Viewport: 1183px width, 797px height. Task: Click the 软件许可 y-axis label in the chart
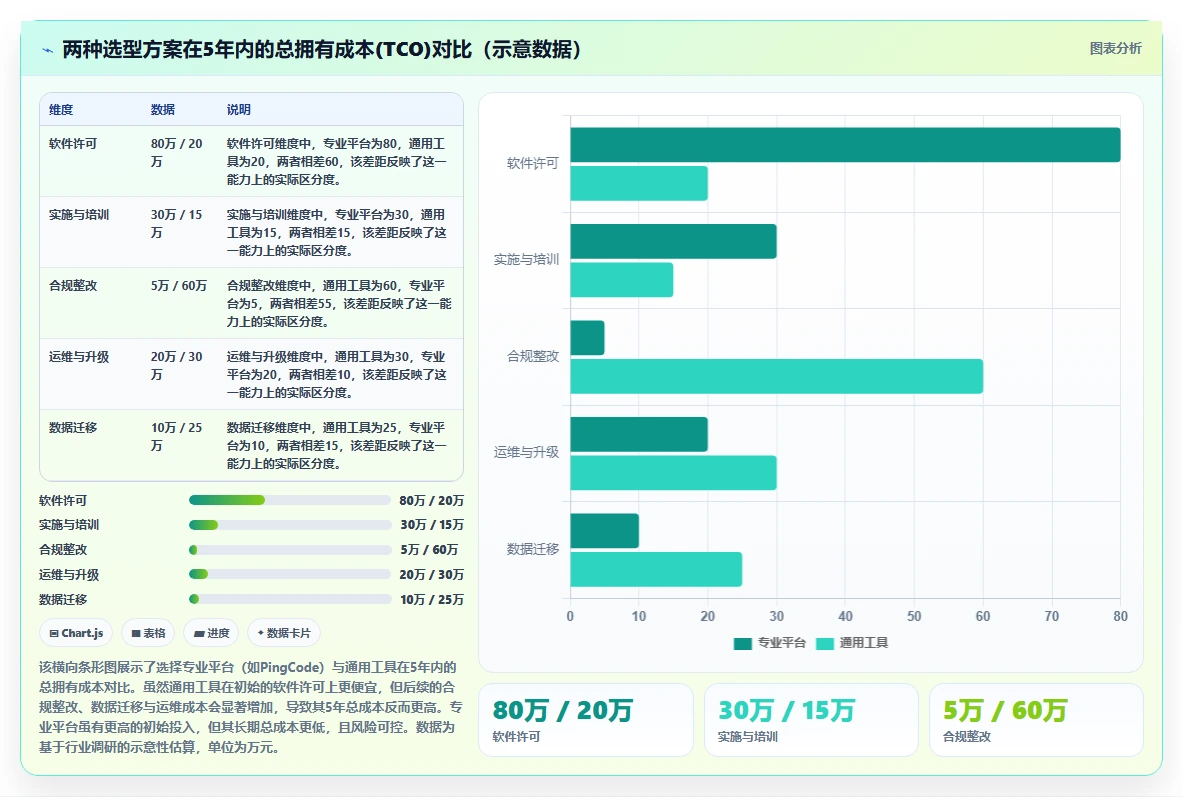(533, 163)
